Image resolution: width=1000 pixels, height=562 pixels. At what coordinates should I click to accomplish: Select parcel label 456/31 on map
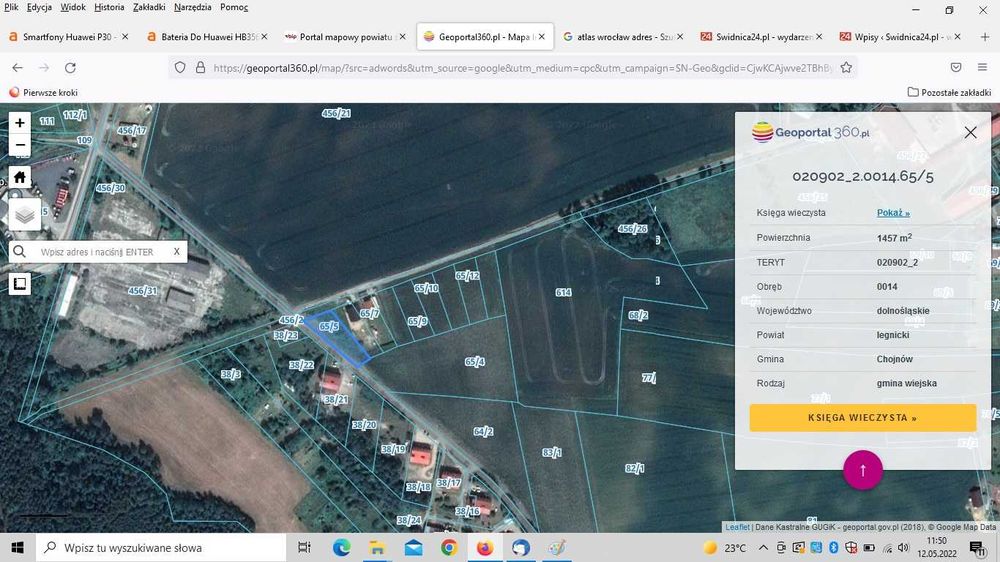(x=142, y=291)
